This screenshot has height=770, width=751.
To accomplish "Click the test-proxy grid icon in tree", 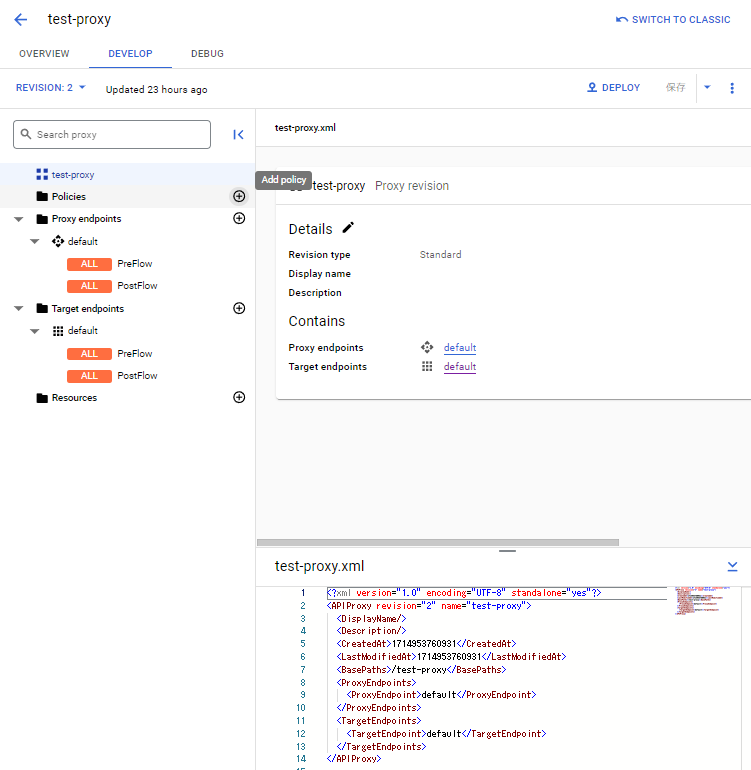I will pyautogui.click(x=42, y=174).
